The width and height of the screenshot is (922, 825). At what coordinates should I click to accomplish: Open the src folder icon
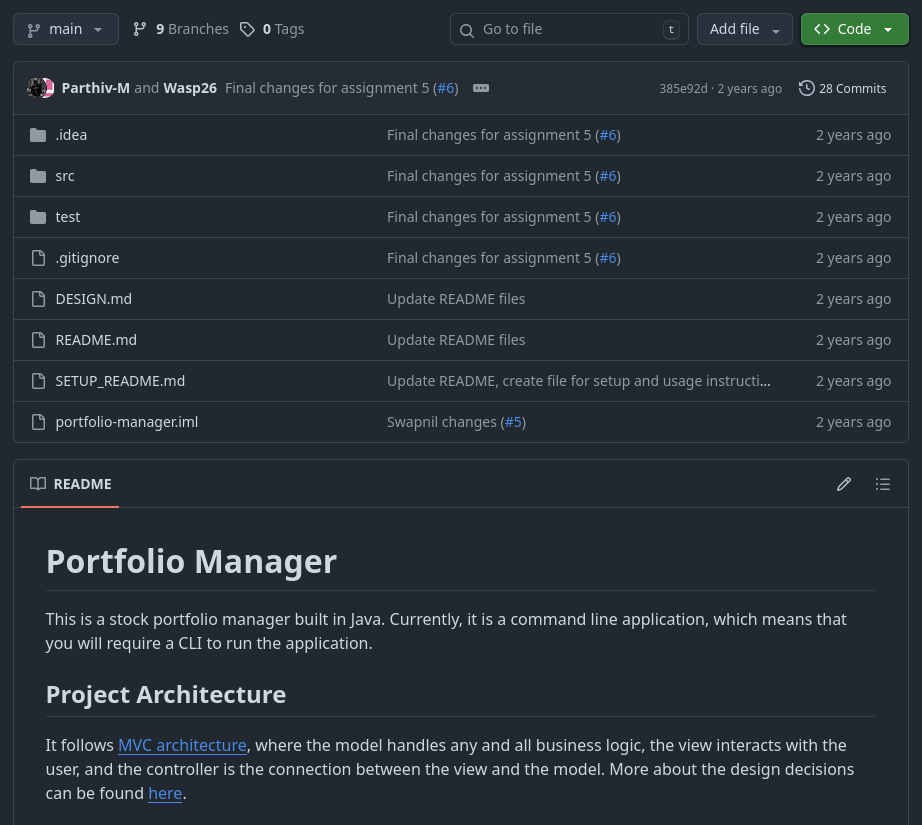(x=38, y=176)
